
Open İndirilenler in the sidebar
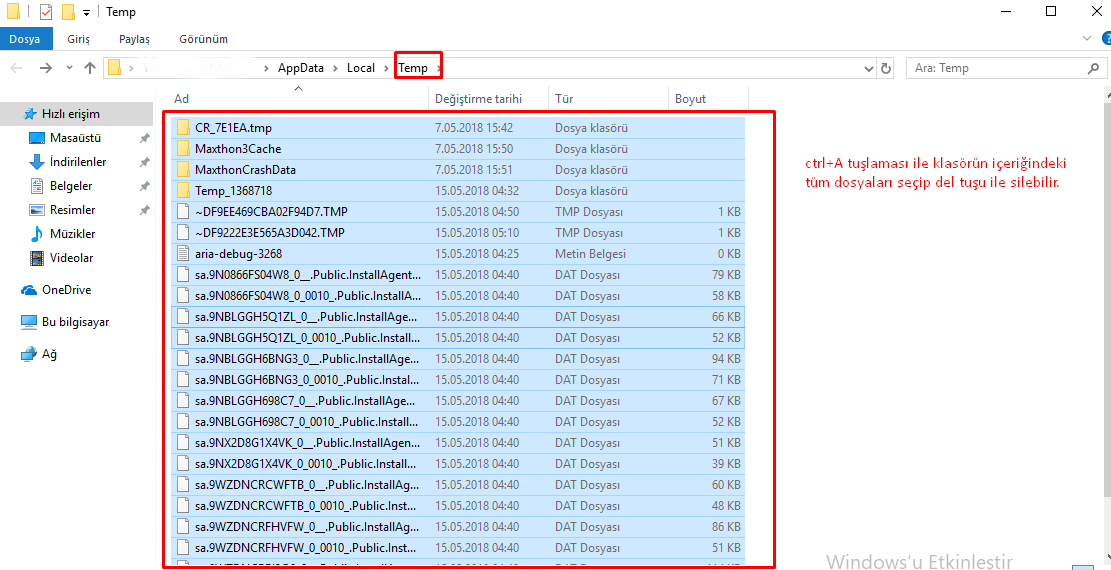point(77,162)
